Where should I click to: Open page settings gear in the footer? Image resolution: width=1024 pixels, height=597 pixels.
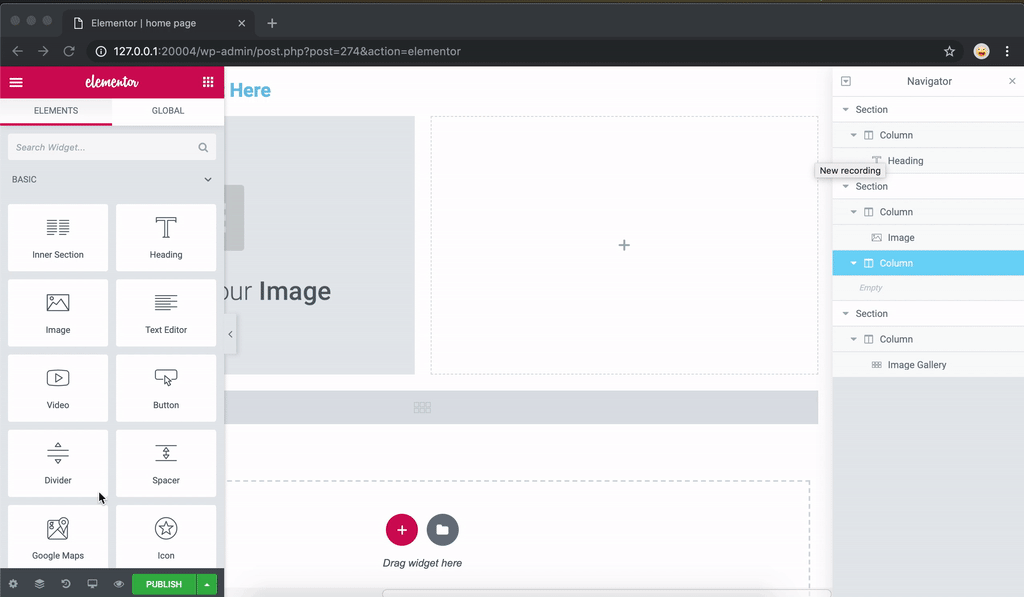coord(13,584)
